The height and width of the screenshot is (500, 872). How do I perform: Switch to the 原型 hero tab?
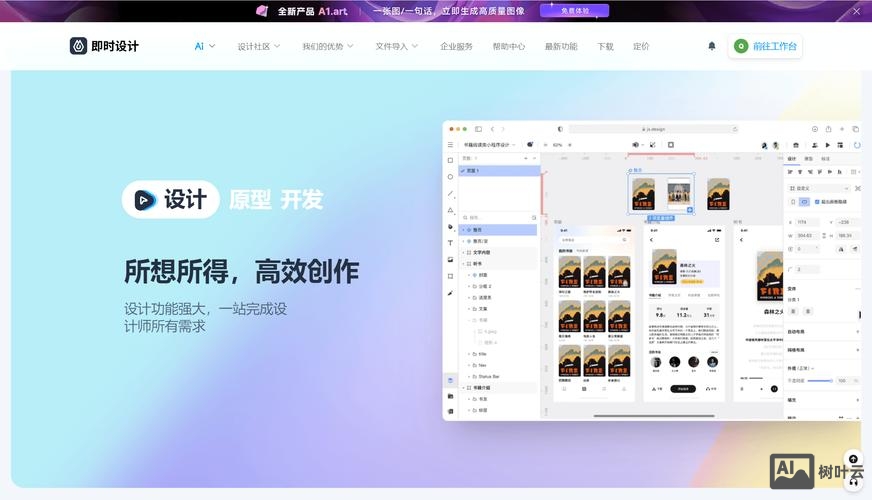(250, 199)
